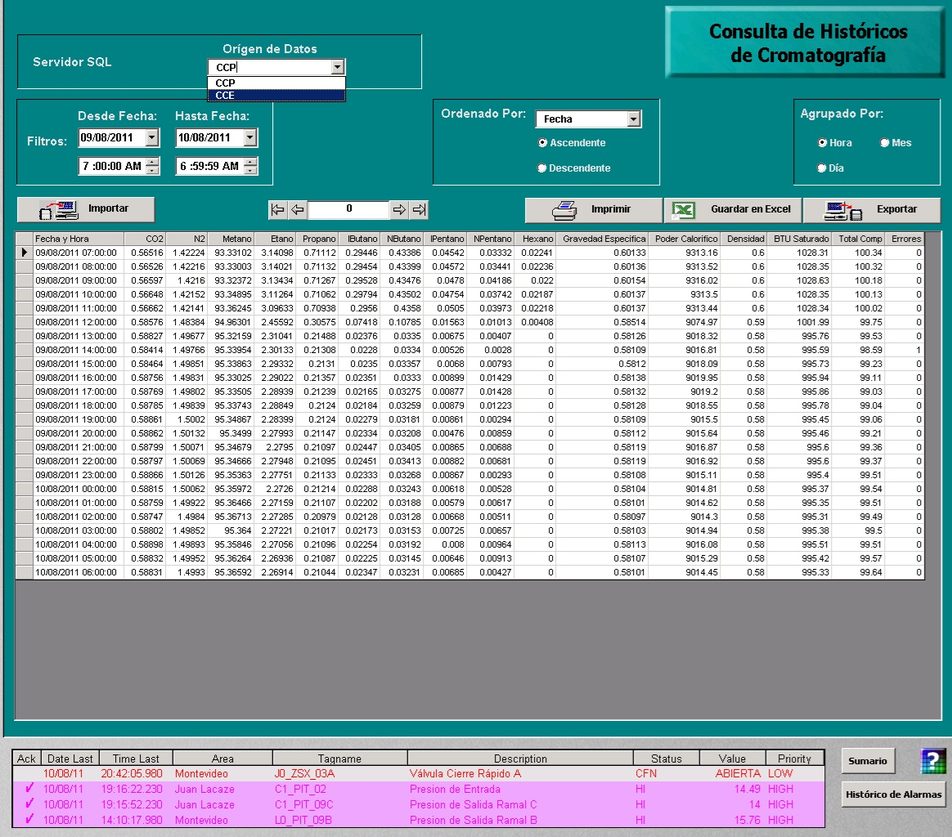Select row 10/08/2011 00:00:00

(x=469, y=489)
